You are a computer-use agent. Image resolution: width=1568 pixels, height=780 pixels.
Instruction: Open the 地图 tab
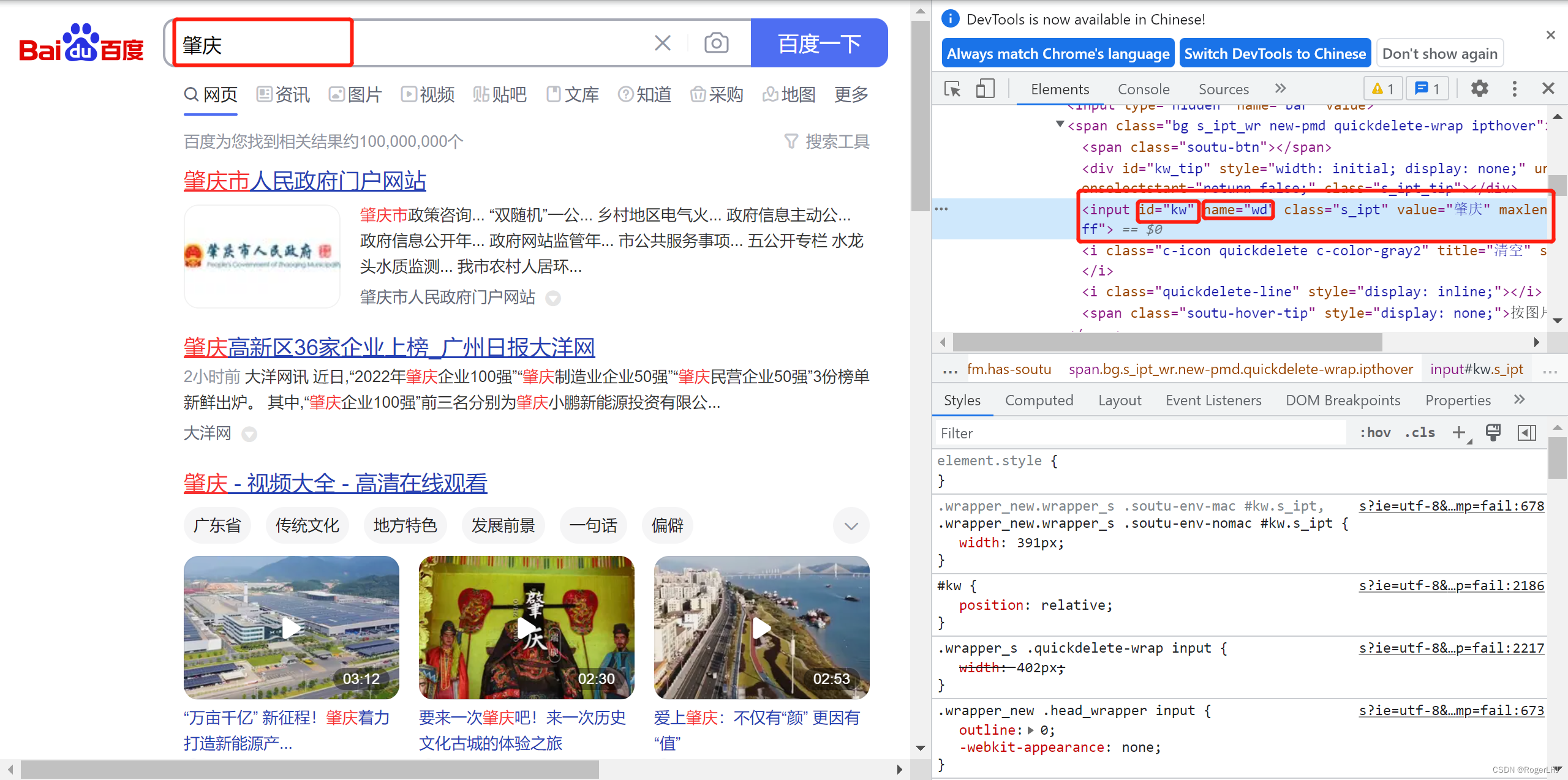[x=789, y=94]
